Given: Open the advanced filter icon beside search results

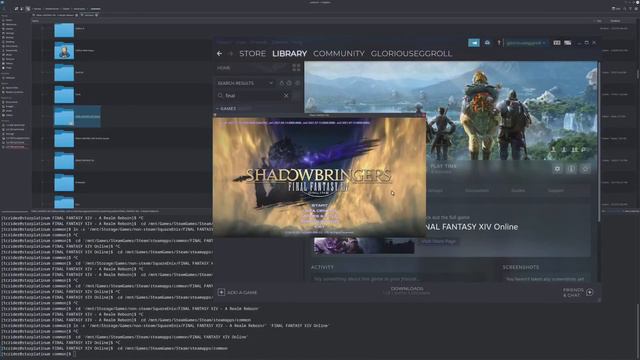Looking at the screenshot, I should coord(297,83).
